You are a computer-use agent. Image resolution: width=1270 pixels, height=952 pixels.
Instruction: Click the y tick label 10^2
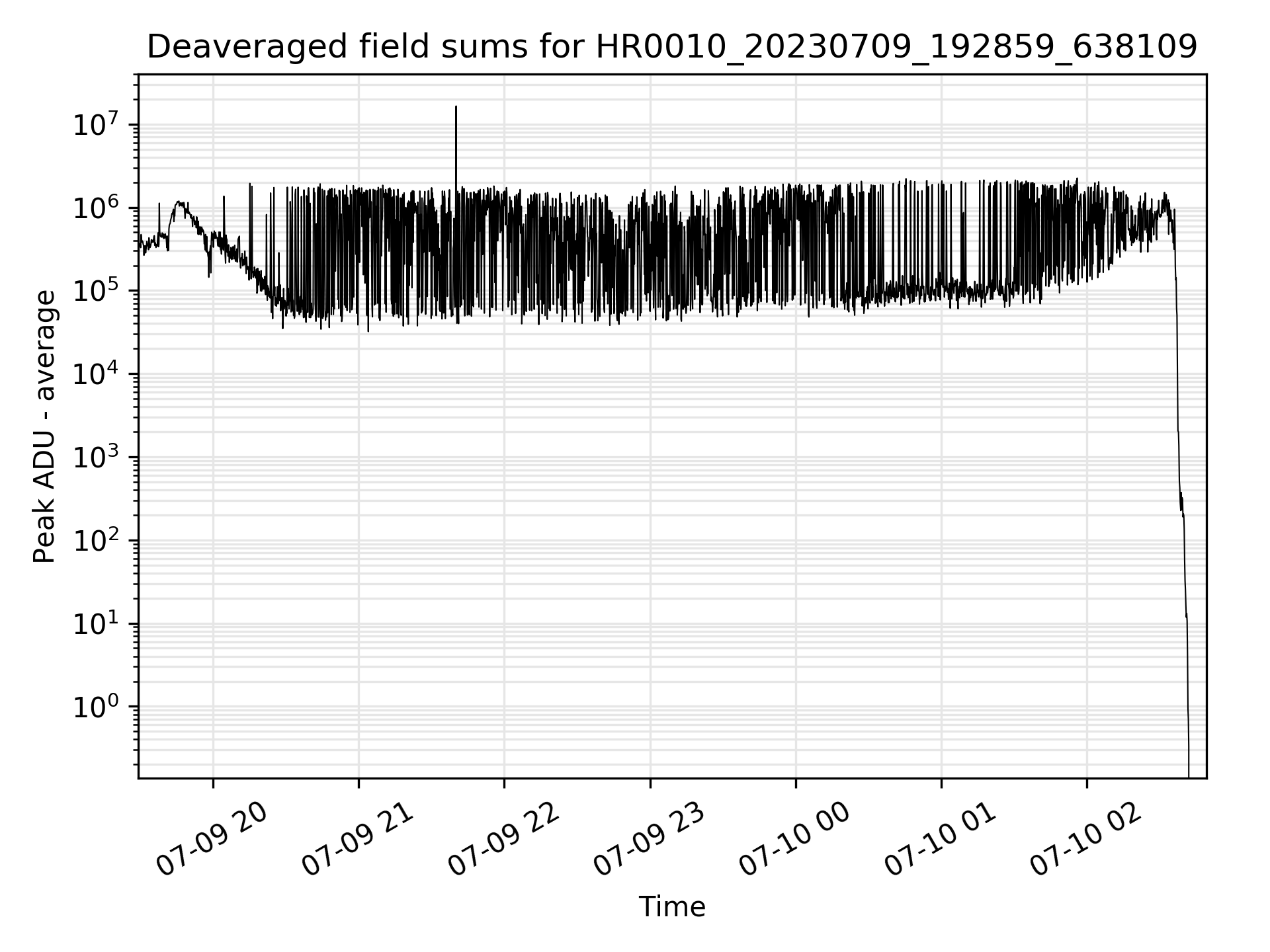click(96, 540)
